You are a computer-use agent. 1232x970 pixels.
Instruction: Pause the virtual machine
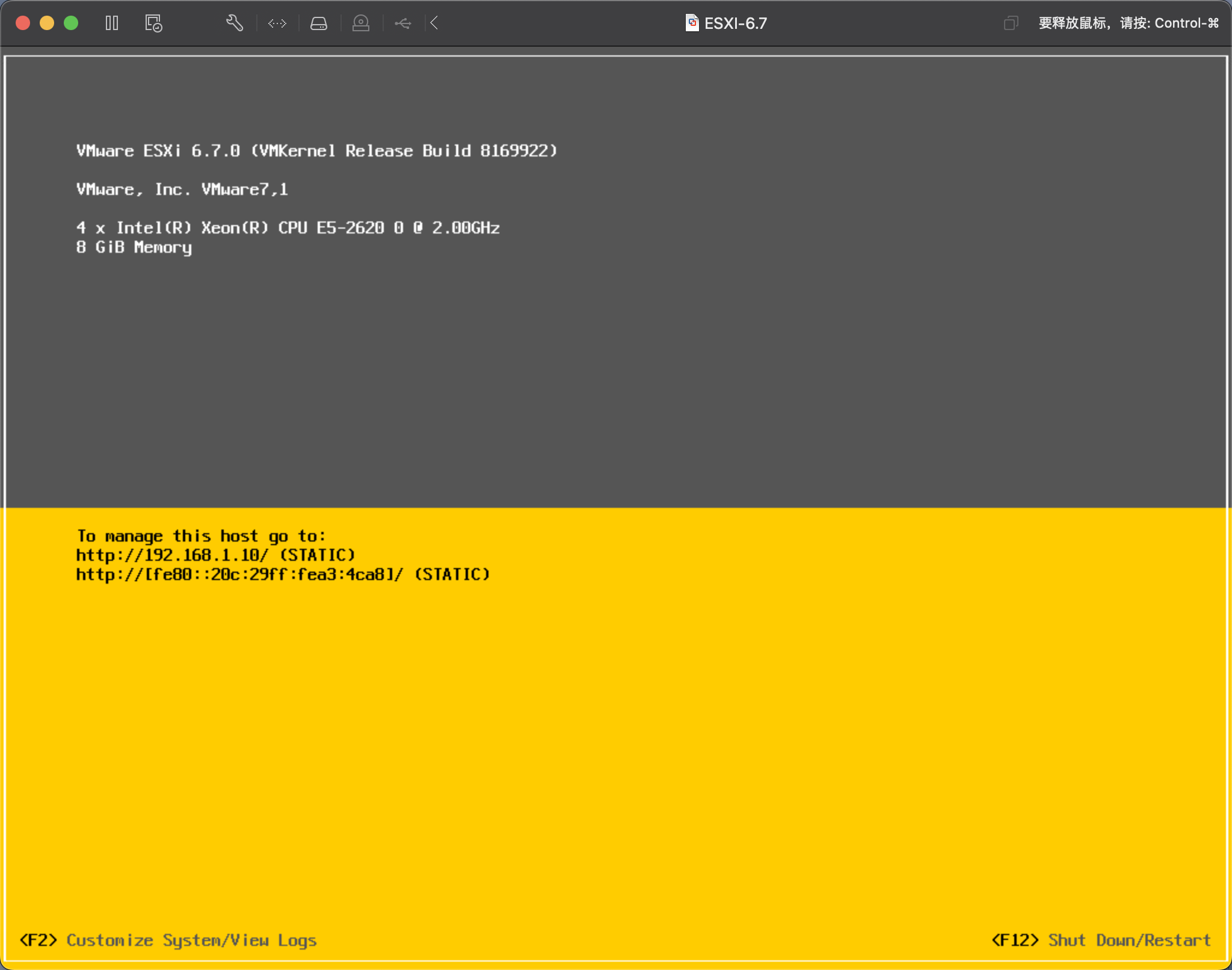click(x=112, y=23)
